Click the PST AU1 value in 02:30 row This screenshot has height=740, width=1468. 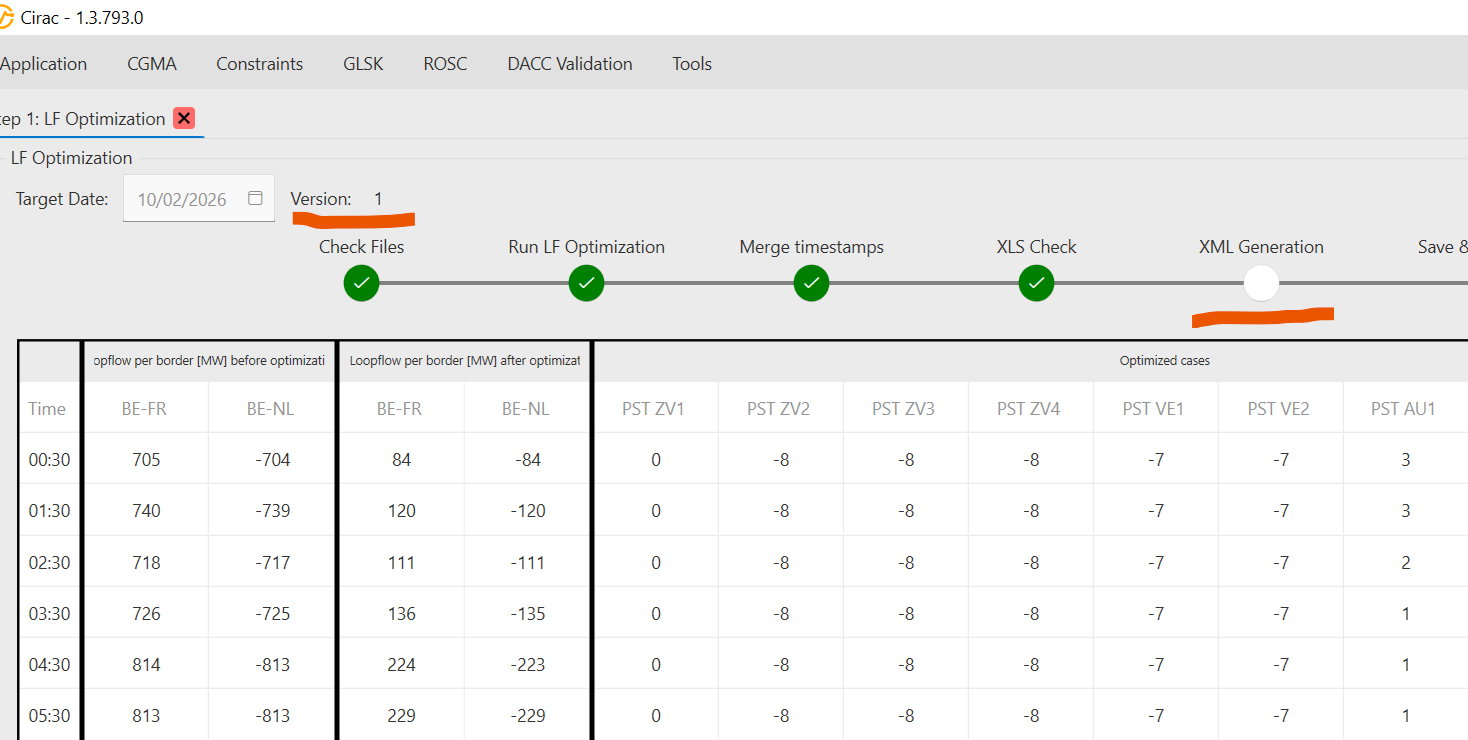(x=1405, y=563)
